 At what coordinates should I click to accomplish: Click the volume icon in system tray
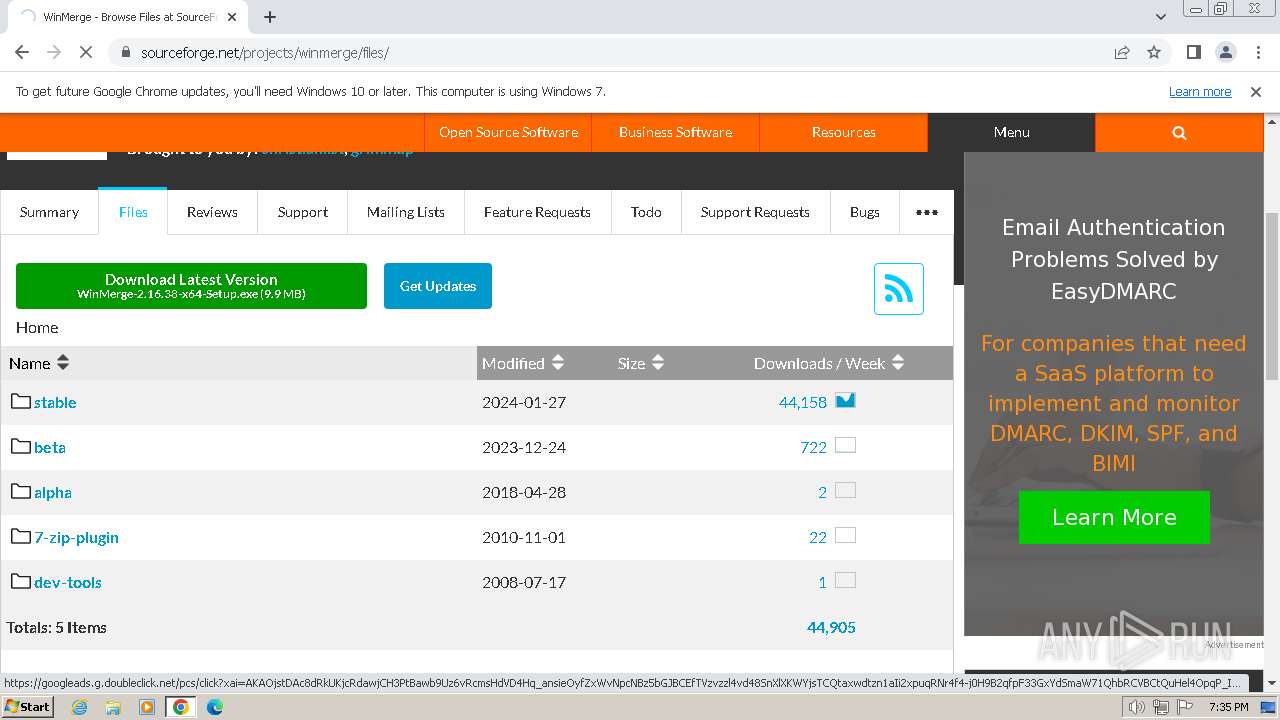[x=1137, y=707]
